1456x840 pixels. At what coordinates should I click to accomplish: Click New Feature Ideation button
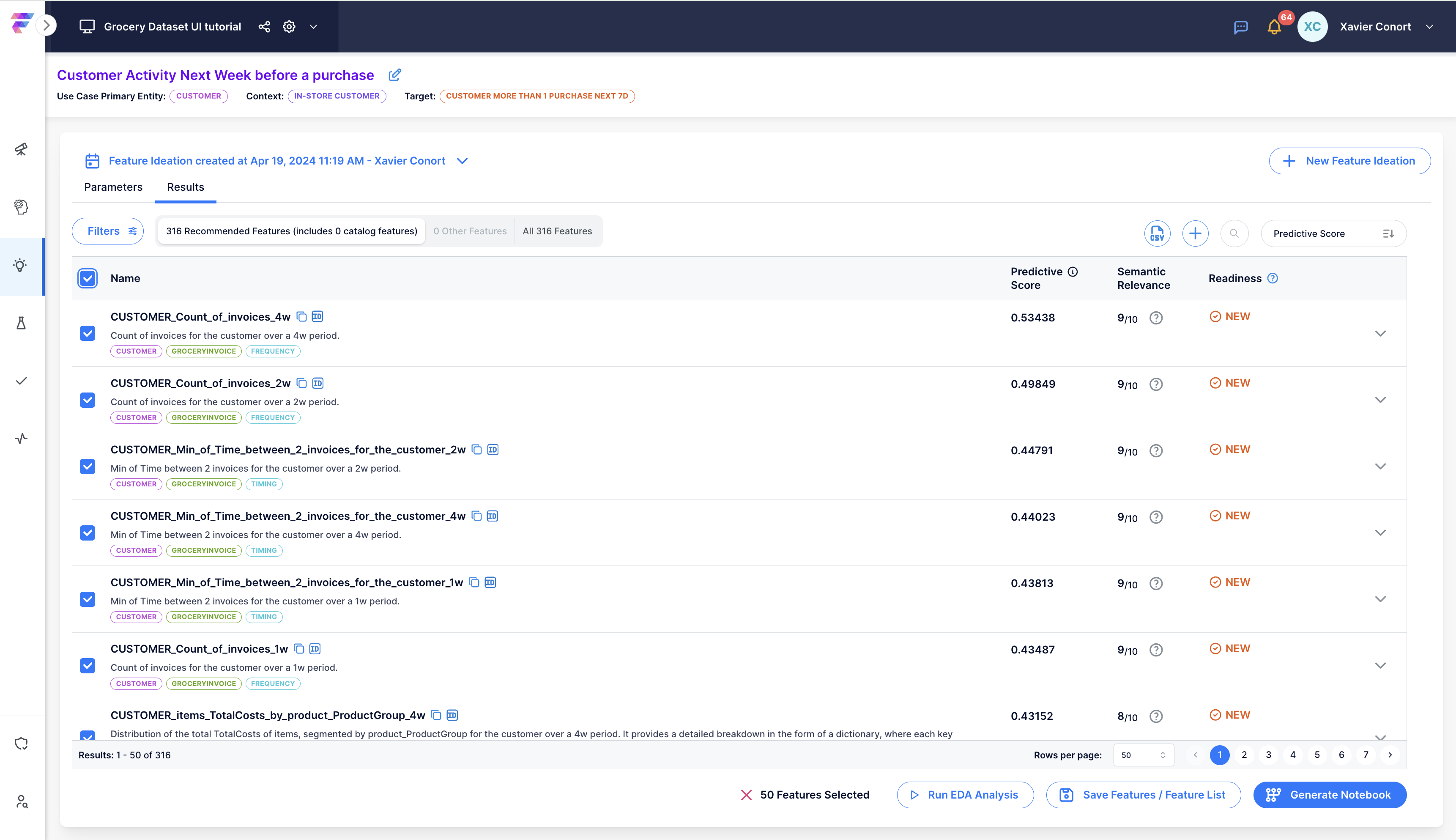coord(1349,161)
